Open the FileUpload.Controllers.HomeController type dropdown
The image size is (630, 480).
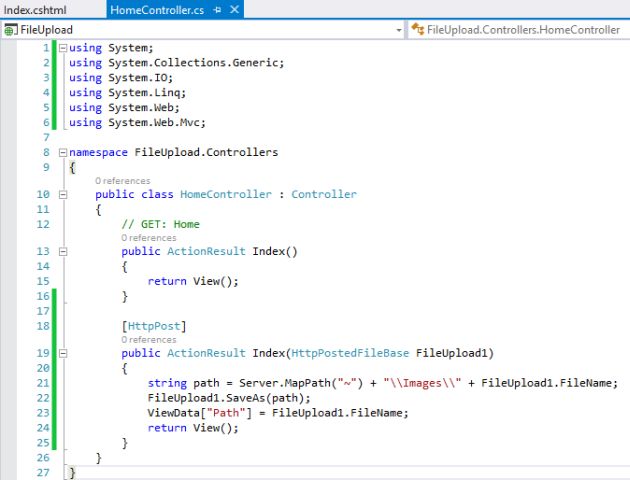[523, 30]
